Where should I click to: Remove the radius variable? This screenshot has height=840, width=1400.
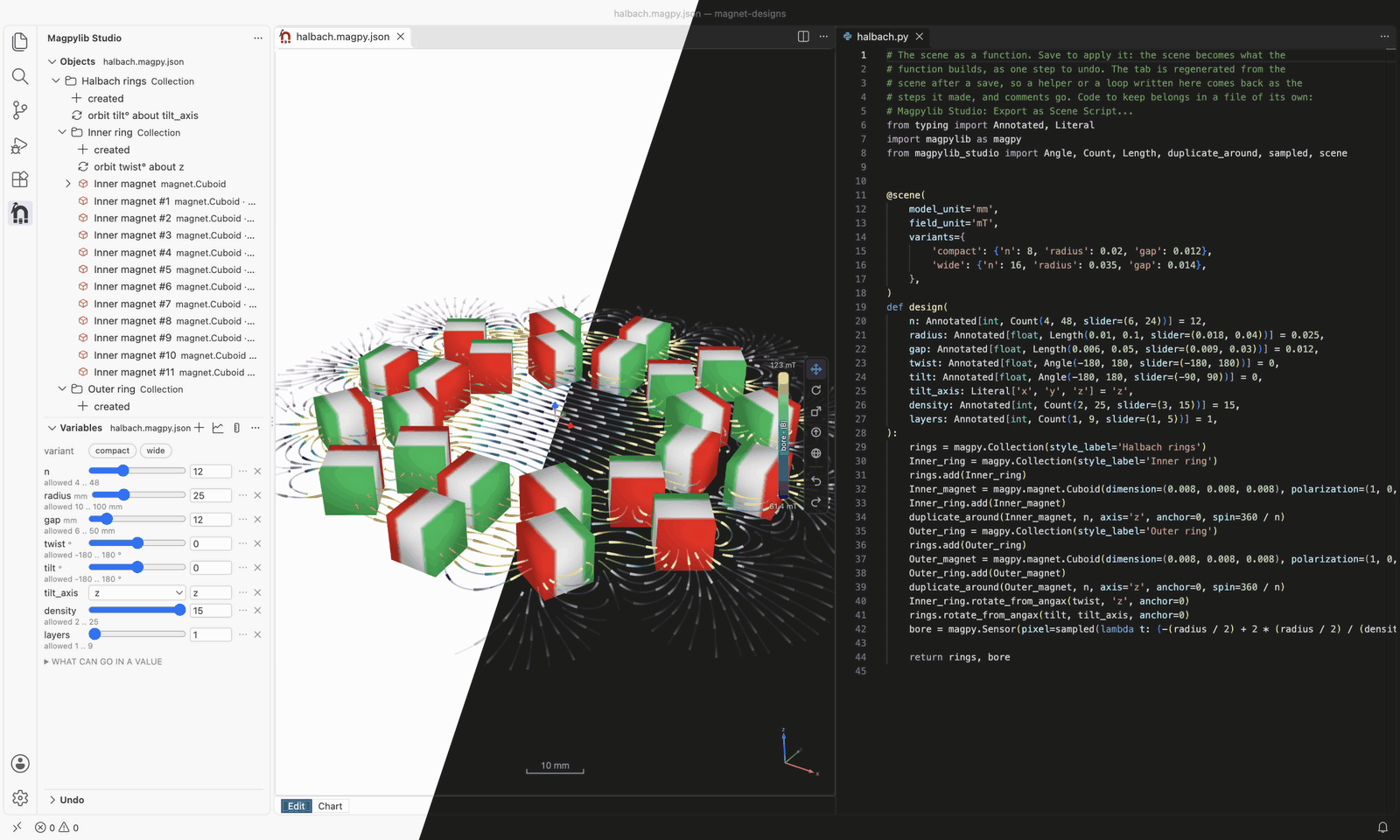(x=258, y=495)
